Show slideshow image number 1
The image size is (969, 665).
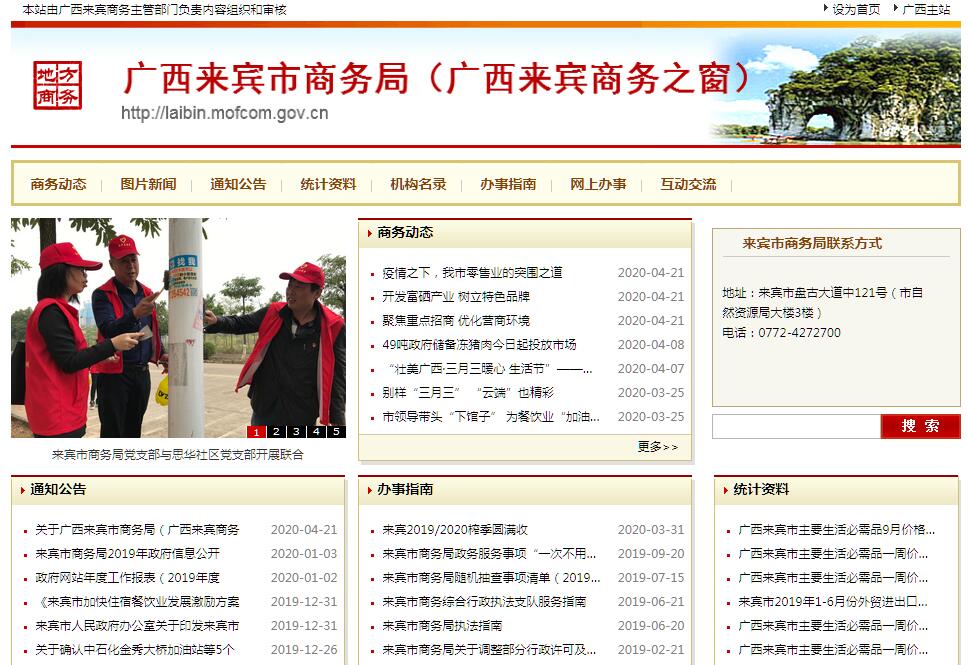[256, 431]
